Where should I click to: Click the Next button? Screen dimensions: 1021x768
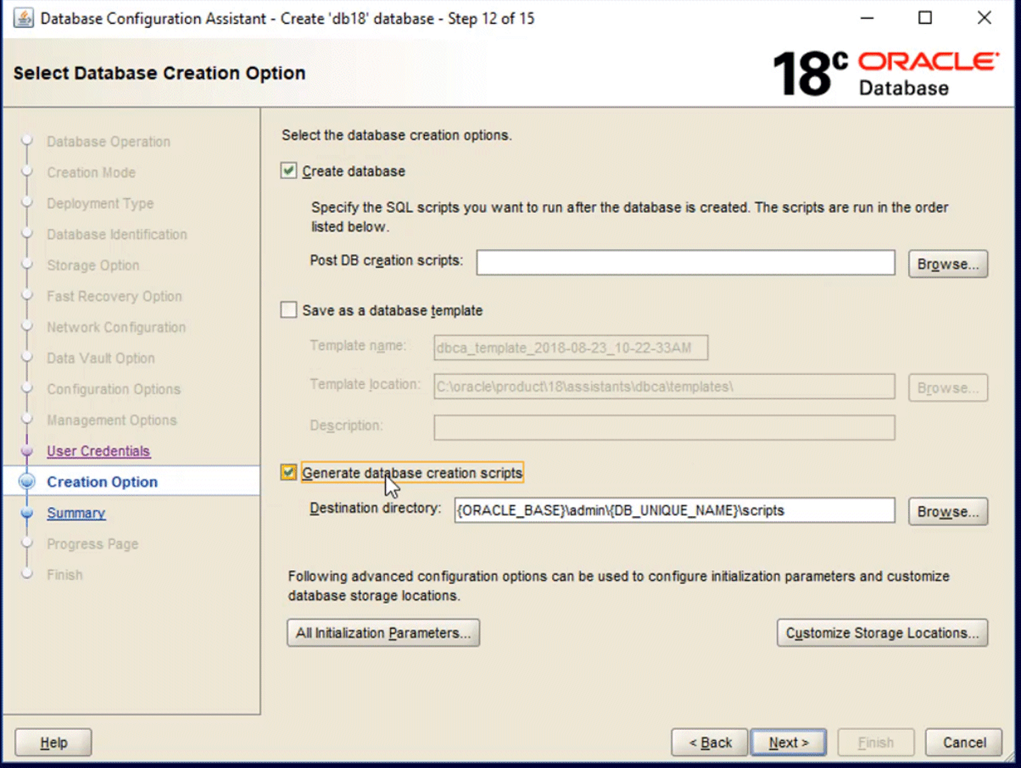click(x=788, y=742)
